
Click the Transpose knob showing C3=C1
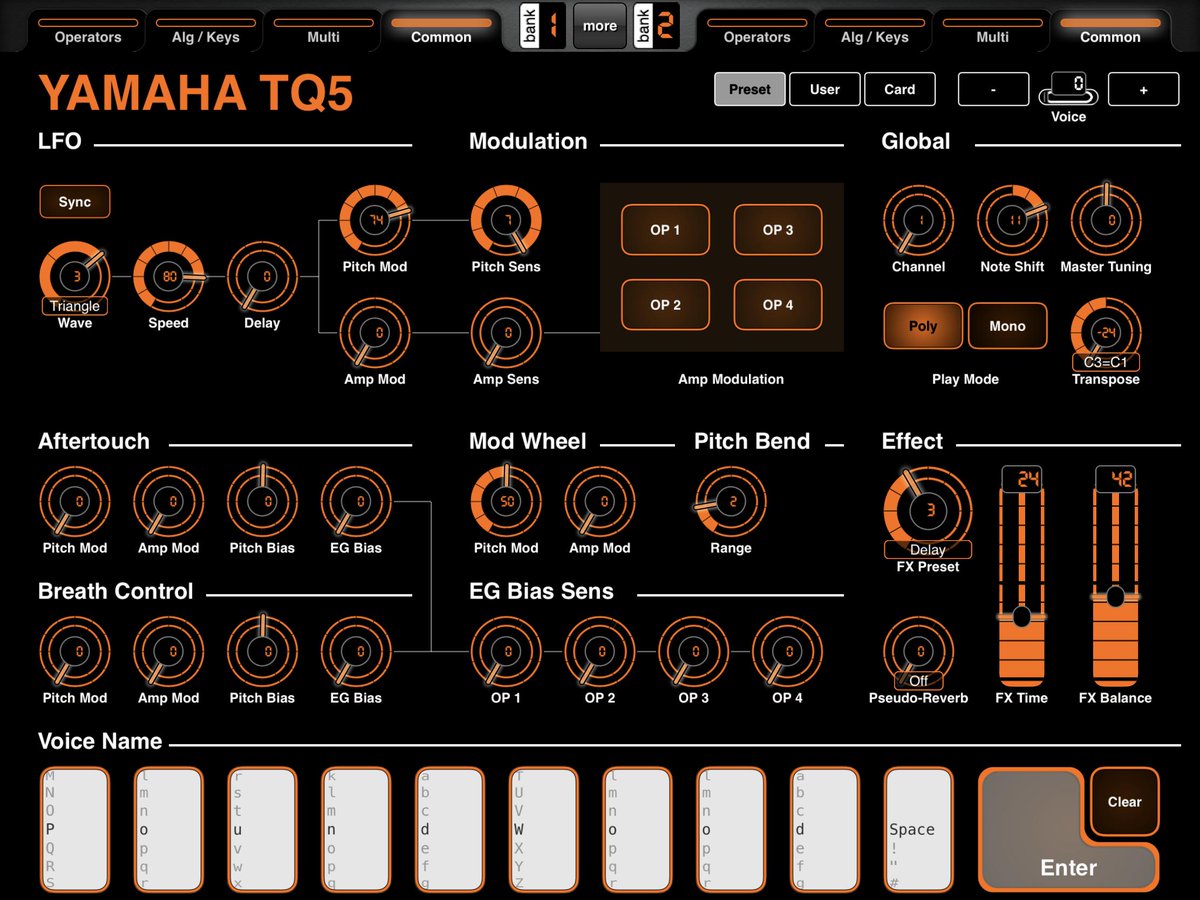(1105, 330)
